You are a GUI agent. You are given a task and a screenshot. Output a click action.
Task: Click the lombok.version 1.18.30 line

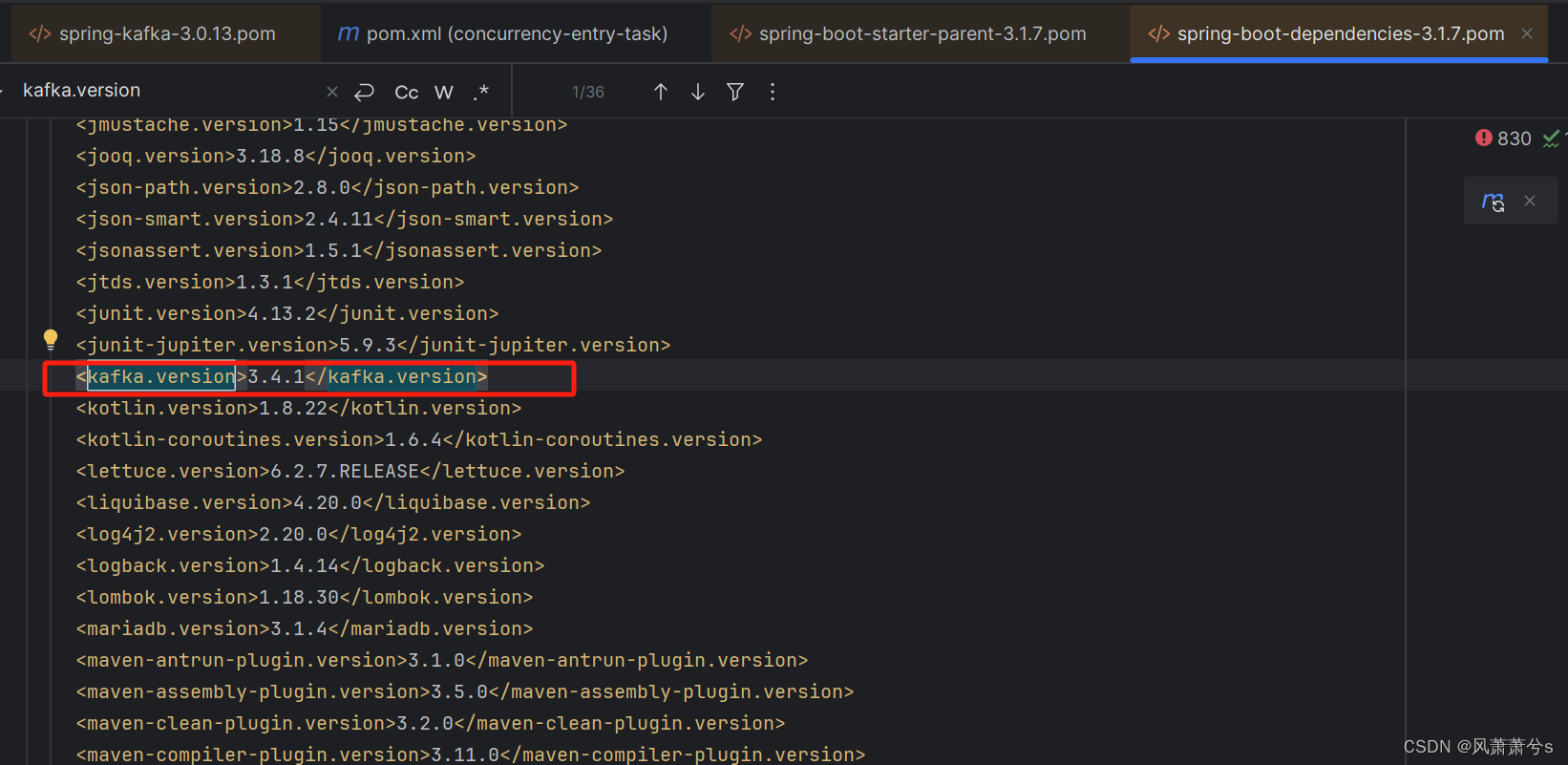305,597
